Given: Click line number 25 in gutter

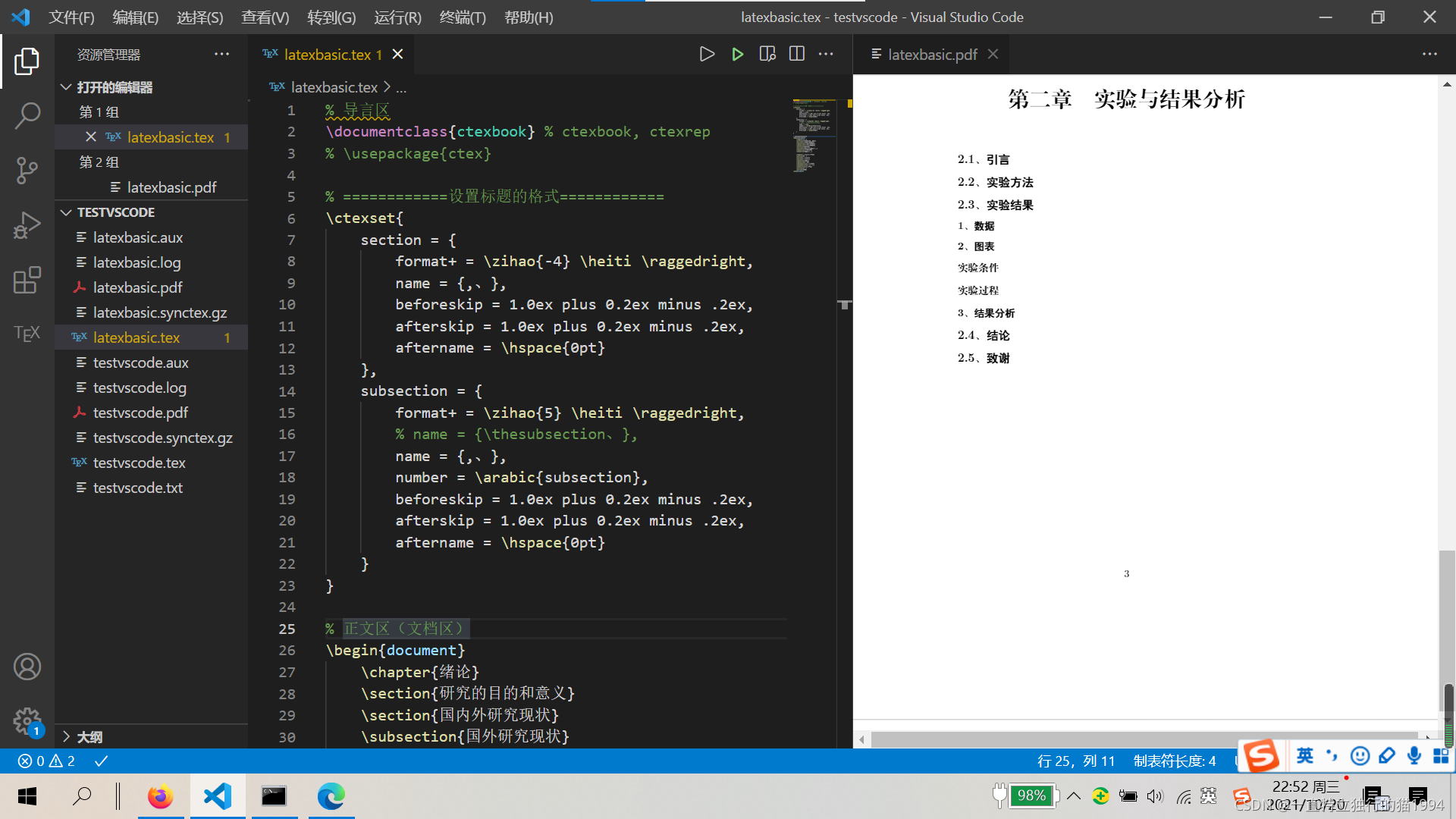Looking at the screenshot, I should point(287,629).
